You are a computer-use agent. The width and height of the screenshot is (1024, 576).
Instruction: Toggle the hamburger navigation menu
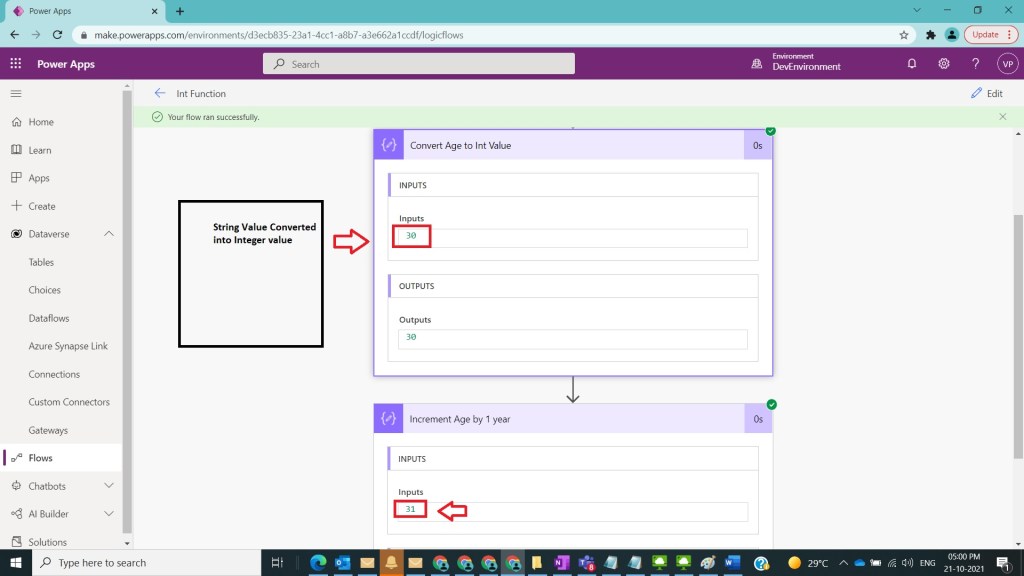[x=16, y=93]
